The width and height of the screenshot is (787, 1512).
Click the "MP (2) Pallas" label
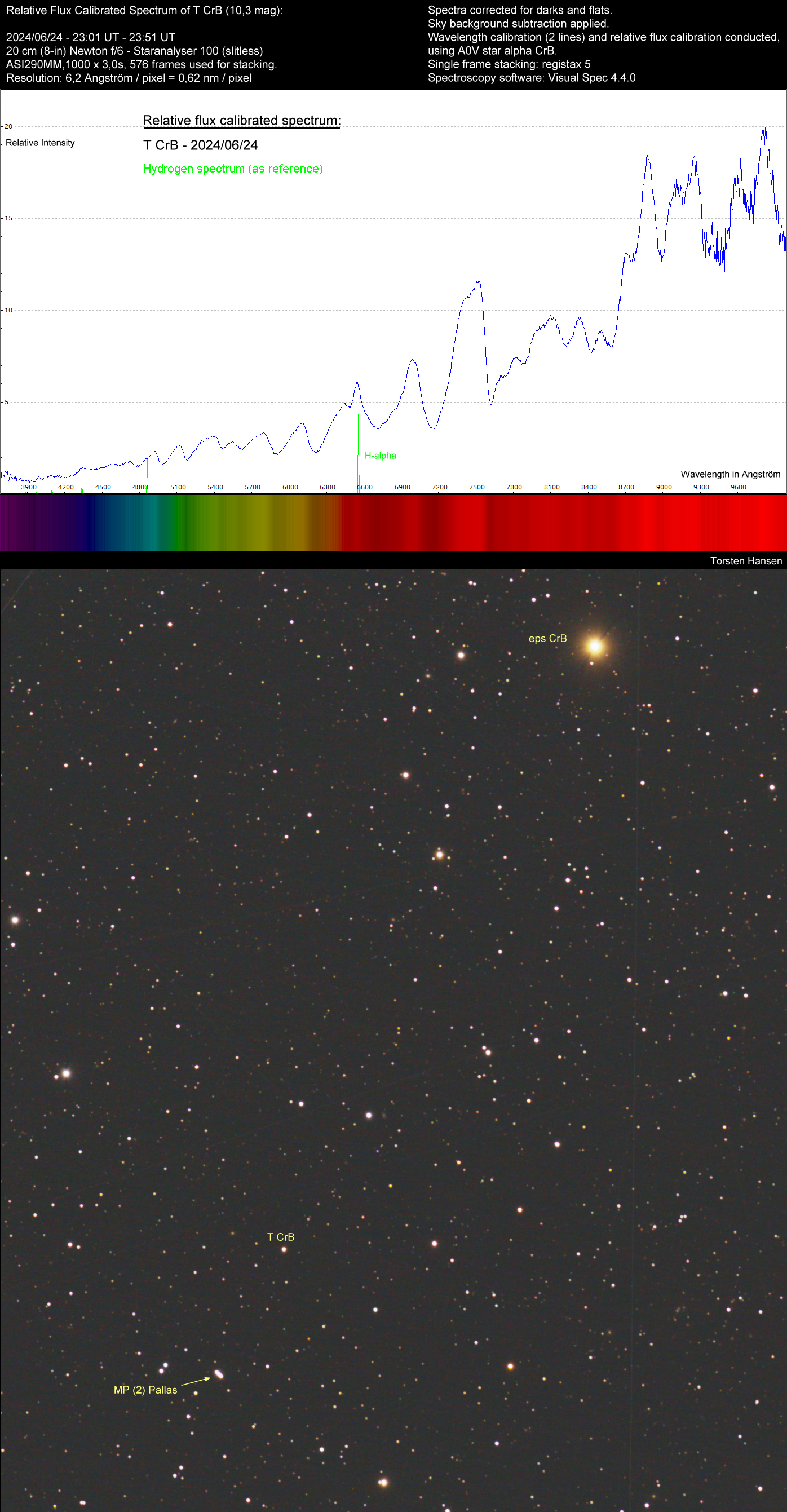coord(145,1390)
